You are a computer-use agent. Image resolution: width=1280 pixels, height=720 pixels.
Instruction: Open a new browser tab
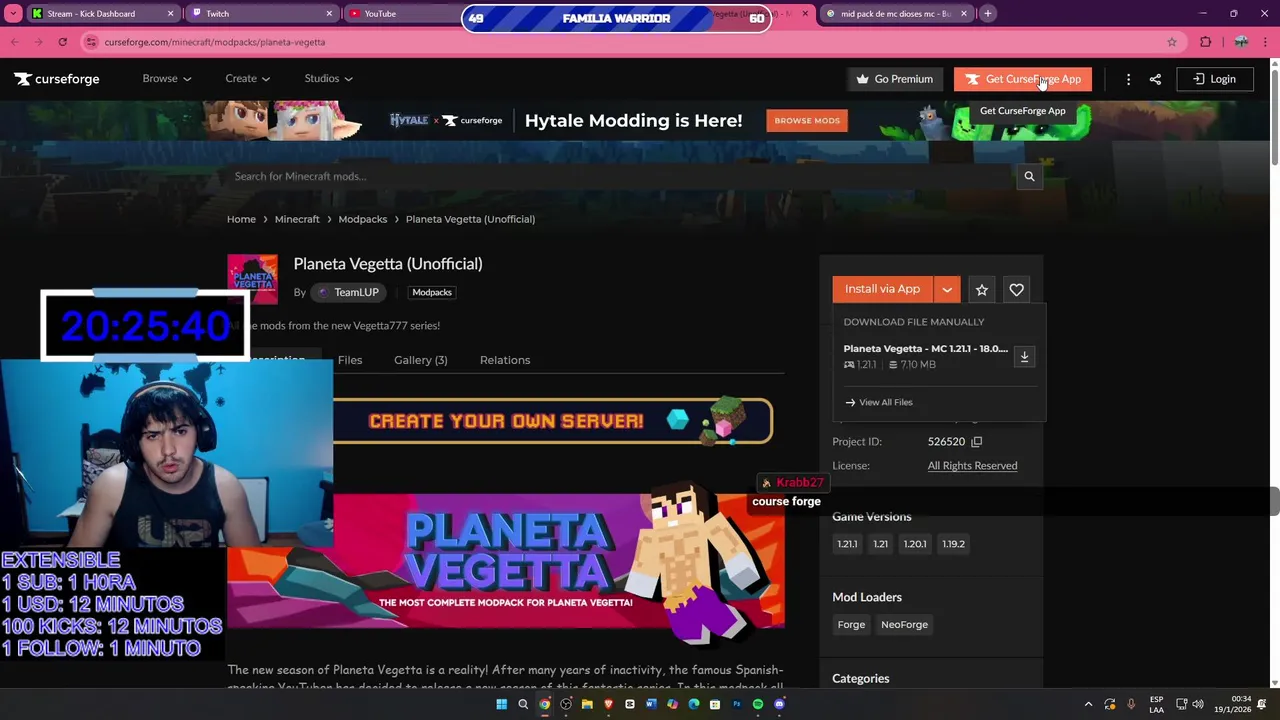click(987, 14)
